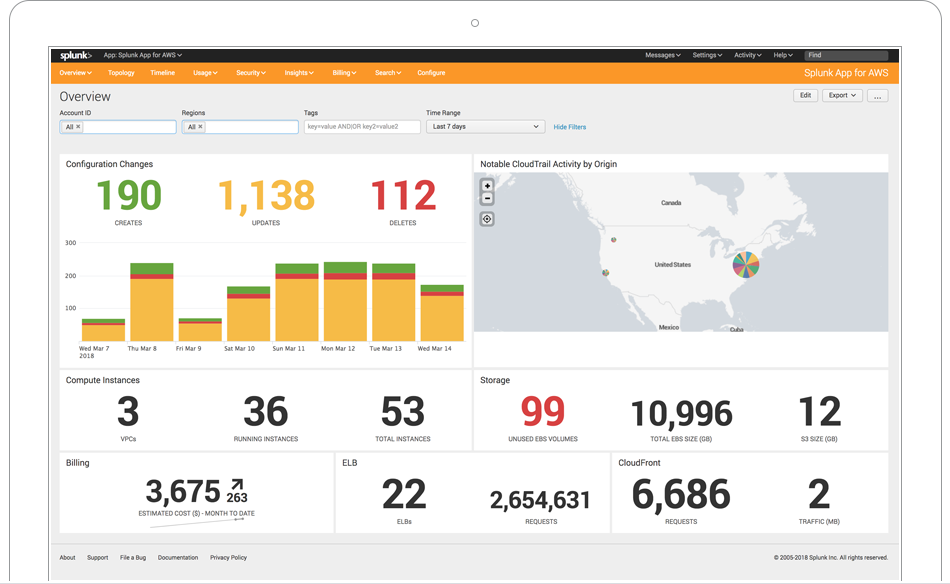Go to the Topology tab
The image size is (950, 584).
(x=121, y=73)
